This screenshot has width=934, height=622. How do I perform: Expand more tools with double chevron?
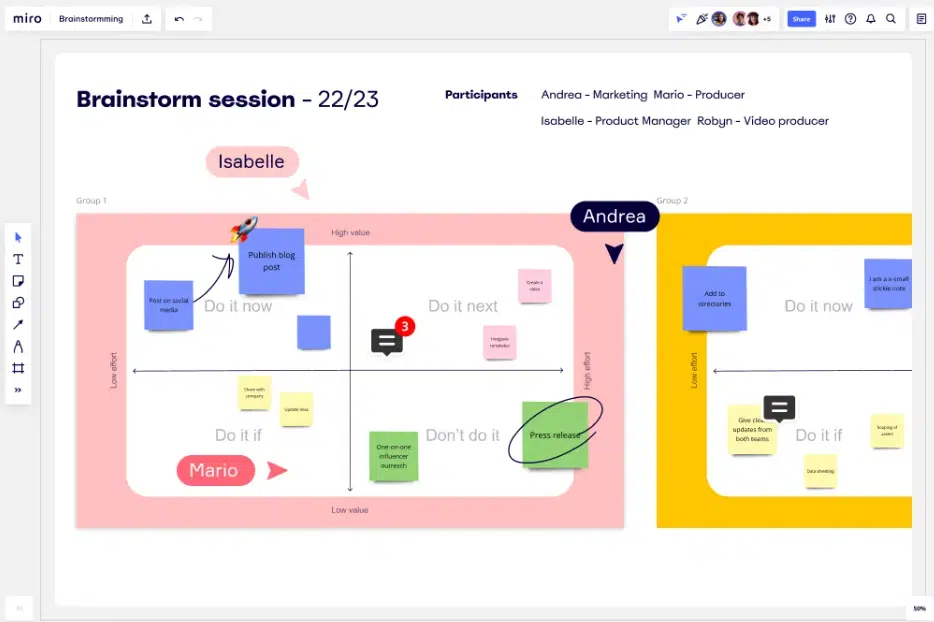coord(18,390)
